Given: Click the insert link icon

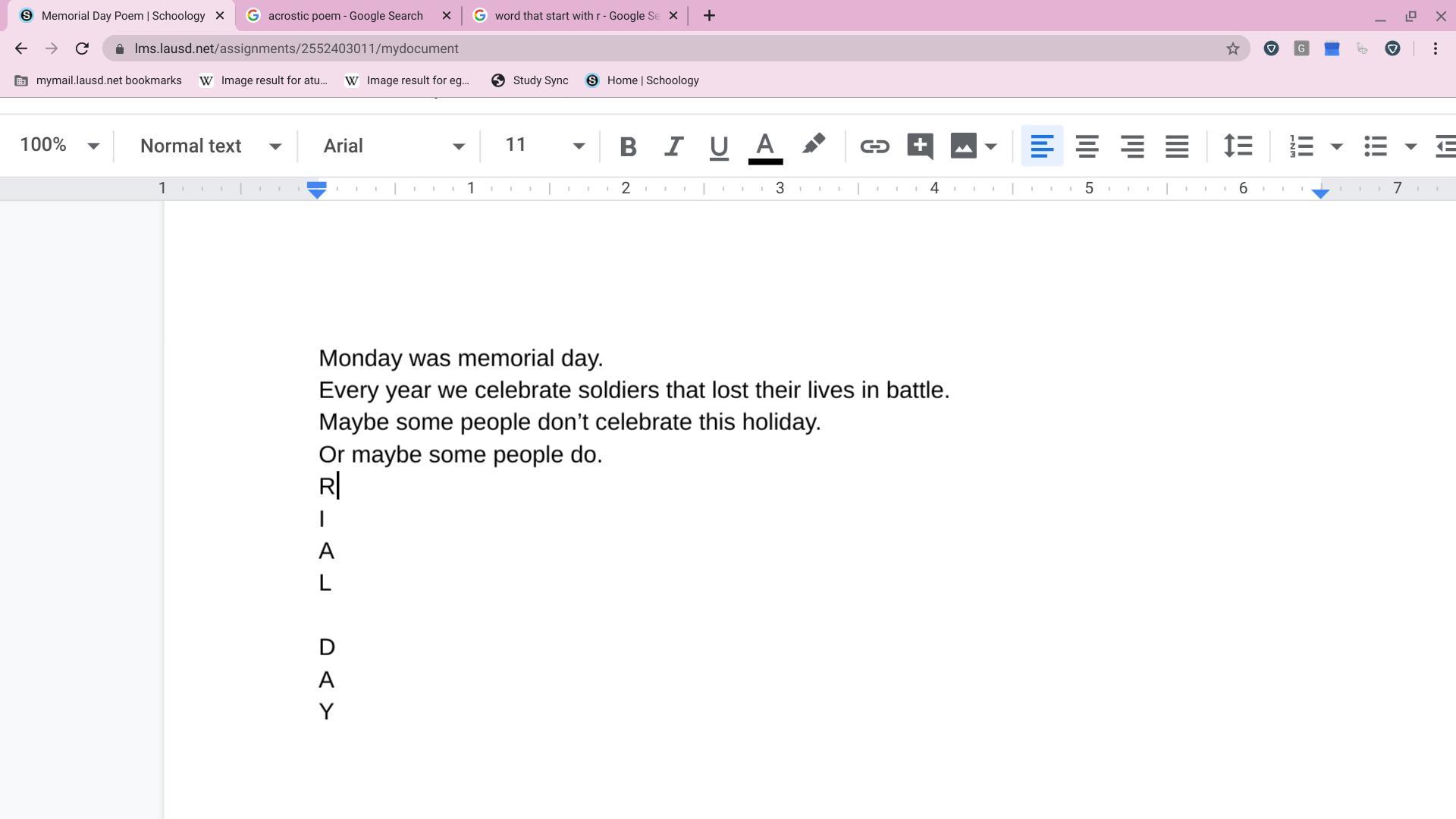Looking at the screenshot, I should click(x=874, y=146).
